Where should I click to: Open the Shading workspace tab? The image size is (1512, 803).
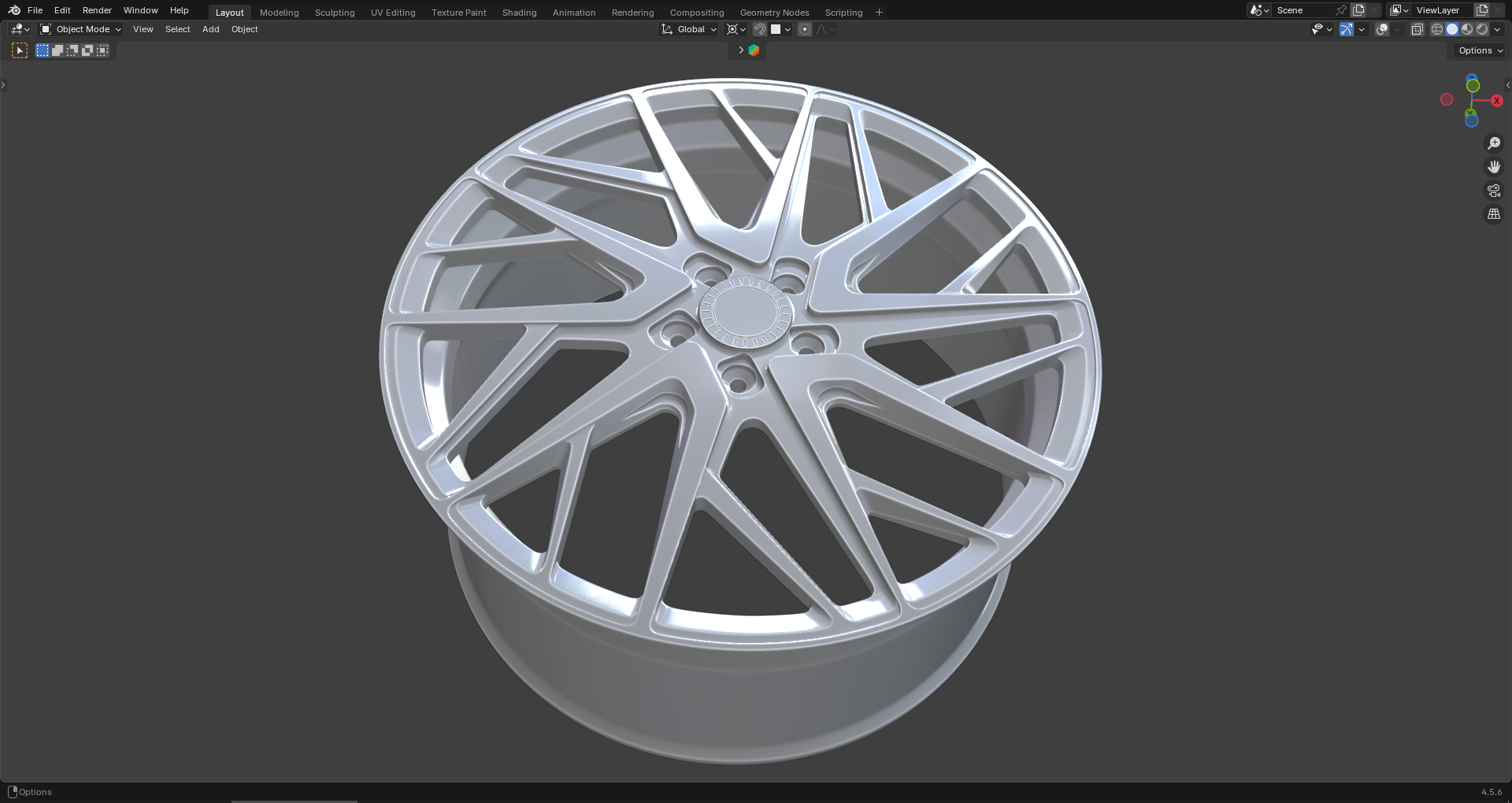point(520,13)
